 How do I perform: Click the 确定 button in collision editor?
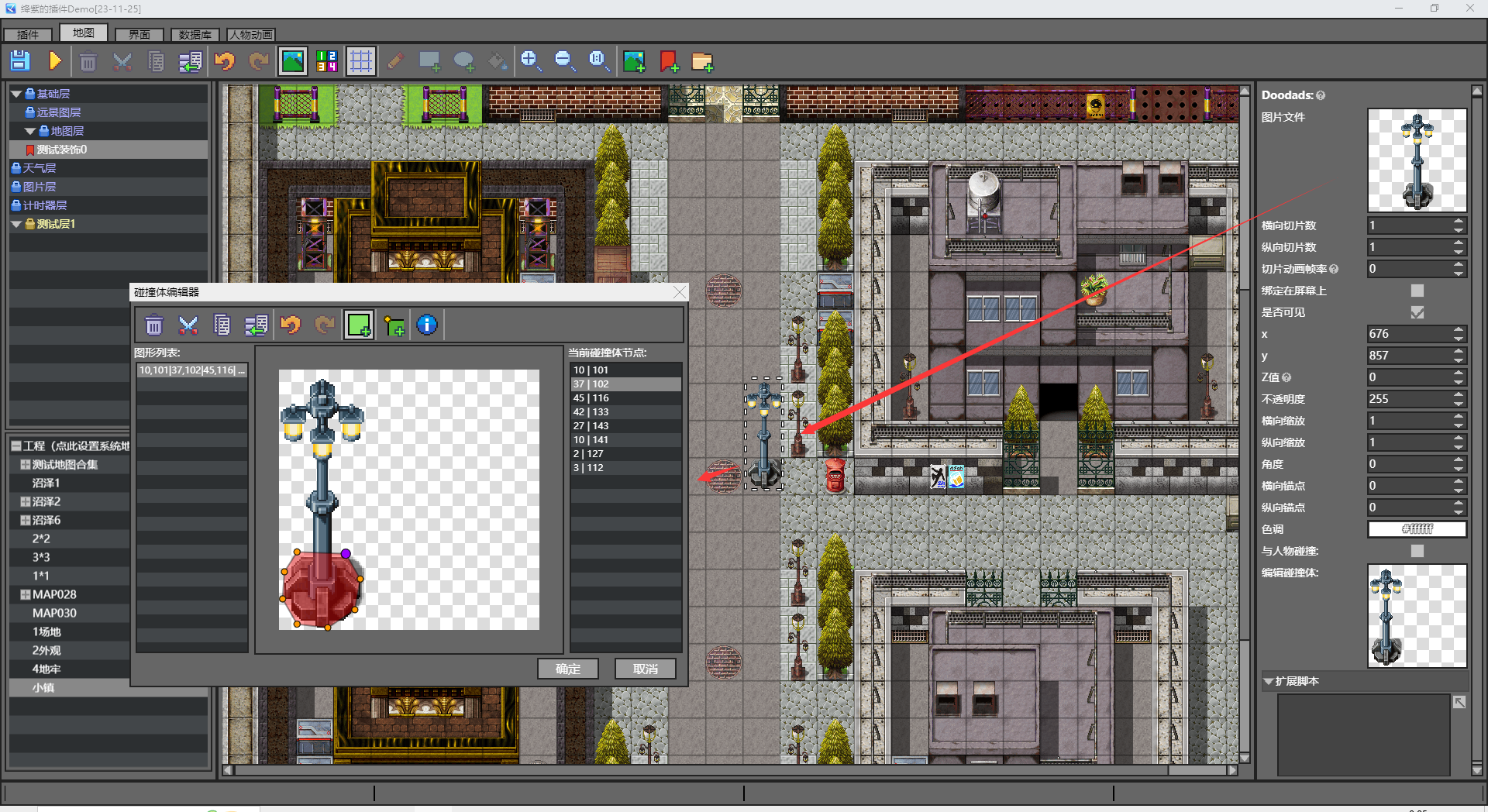point(568,669)
